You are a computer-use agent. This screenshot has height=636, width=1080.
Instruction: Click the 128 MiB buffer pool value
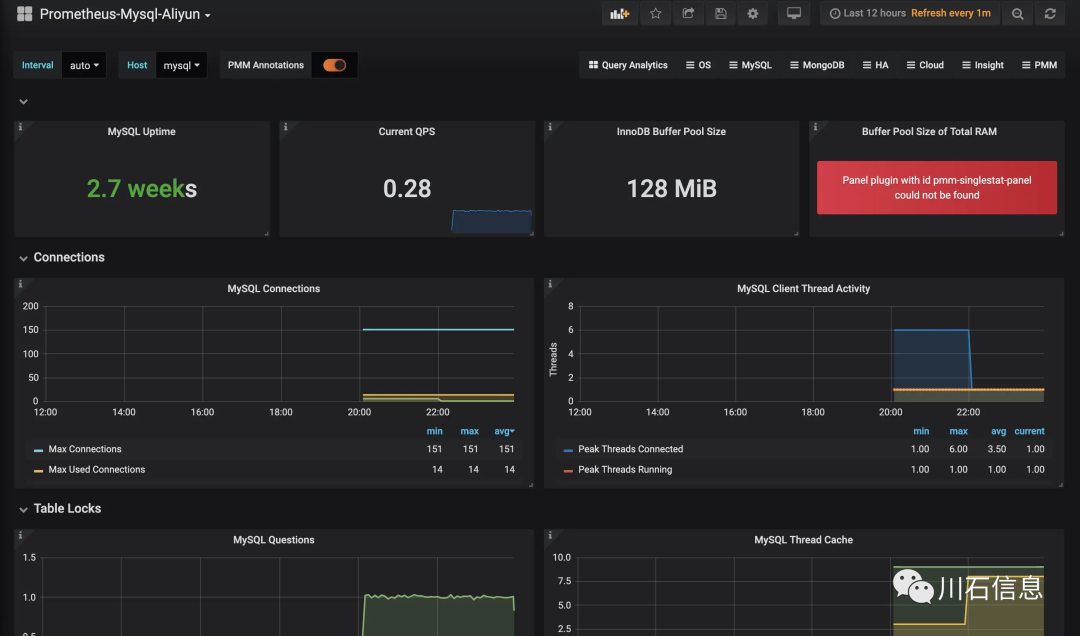(672, 188)
